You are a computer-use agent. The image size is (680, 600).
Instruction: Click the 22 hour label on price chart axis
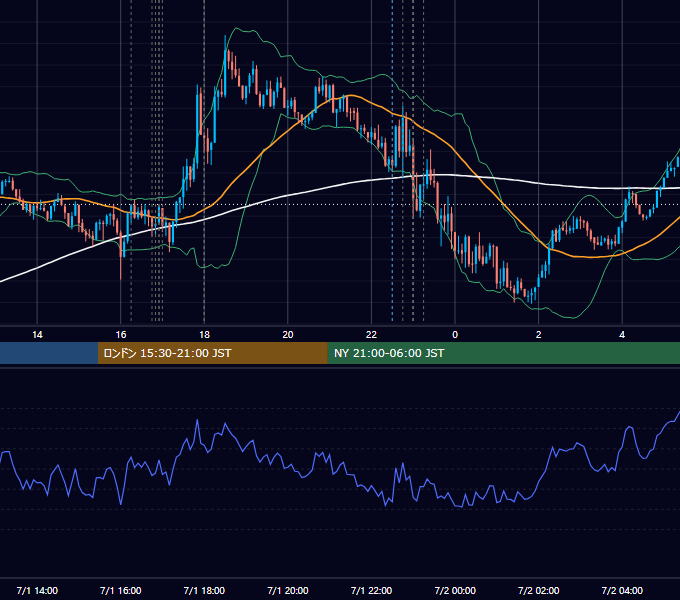(x=371, y=335)
